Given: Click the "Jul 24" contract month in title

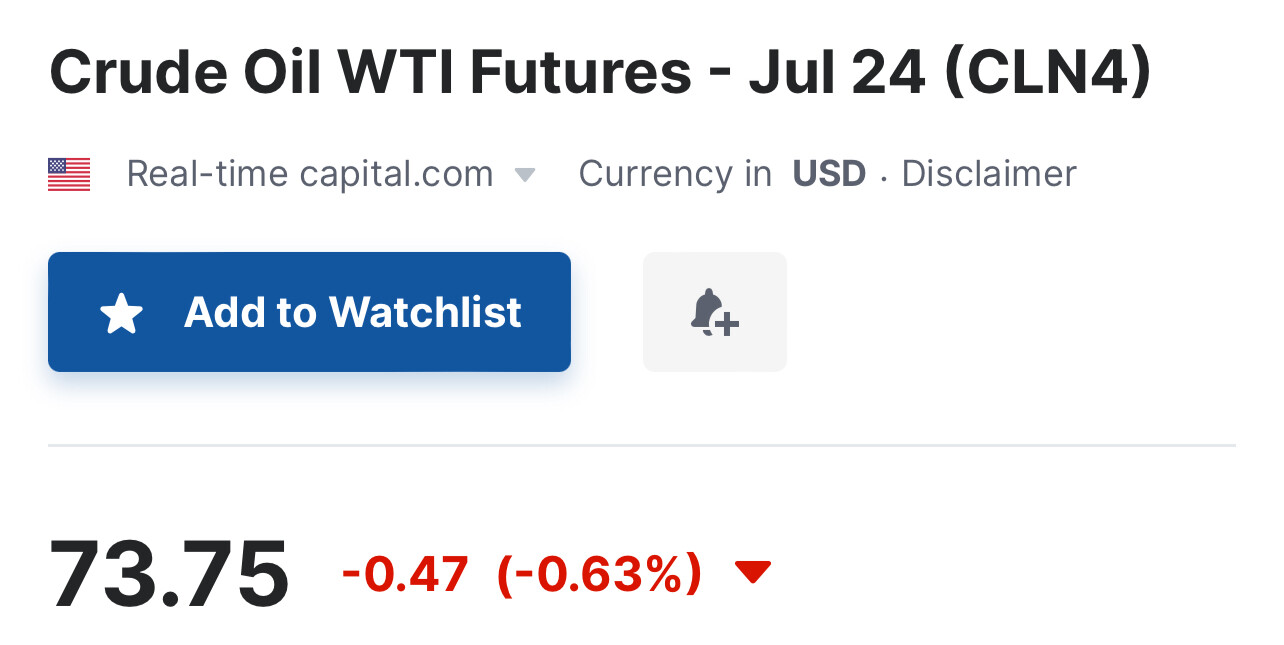Looking at the screenshot, I should tap(837, 72).
